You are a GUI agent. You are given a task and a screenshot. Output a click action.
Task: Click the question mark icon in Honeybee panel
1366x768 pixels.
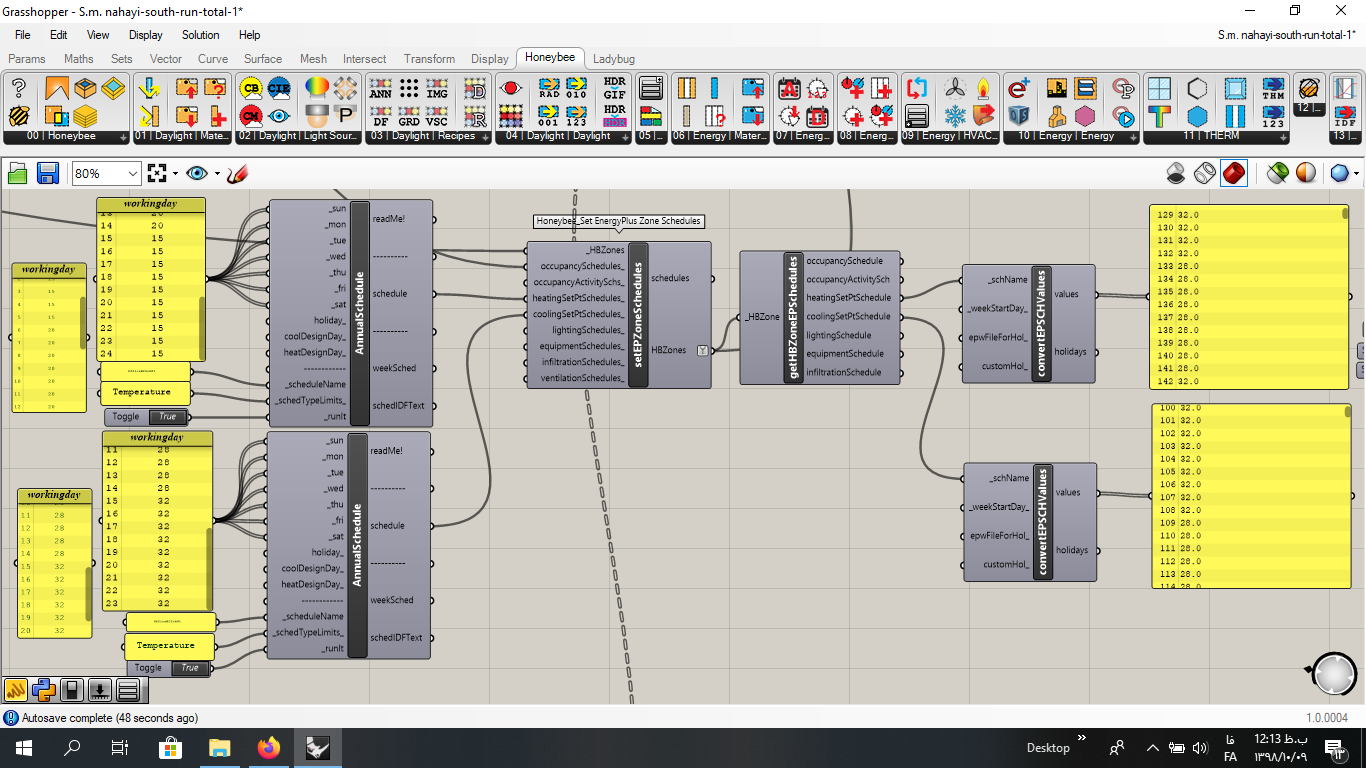pyautogui.click(x=19, y=88)
